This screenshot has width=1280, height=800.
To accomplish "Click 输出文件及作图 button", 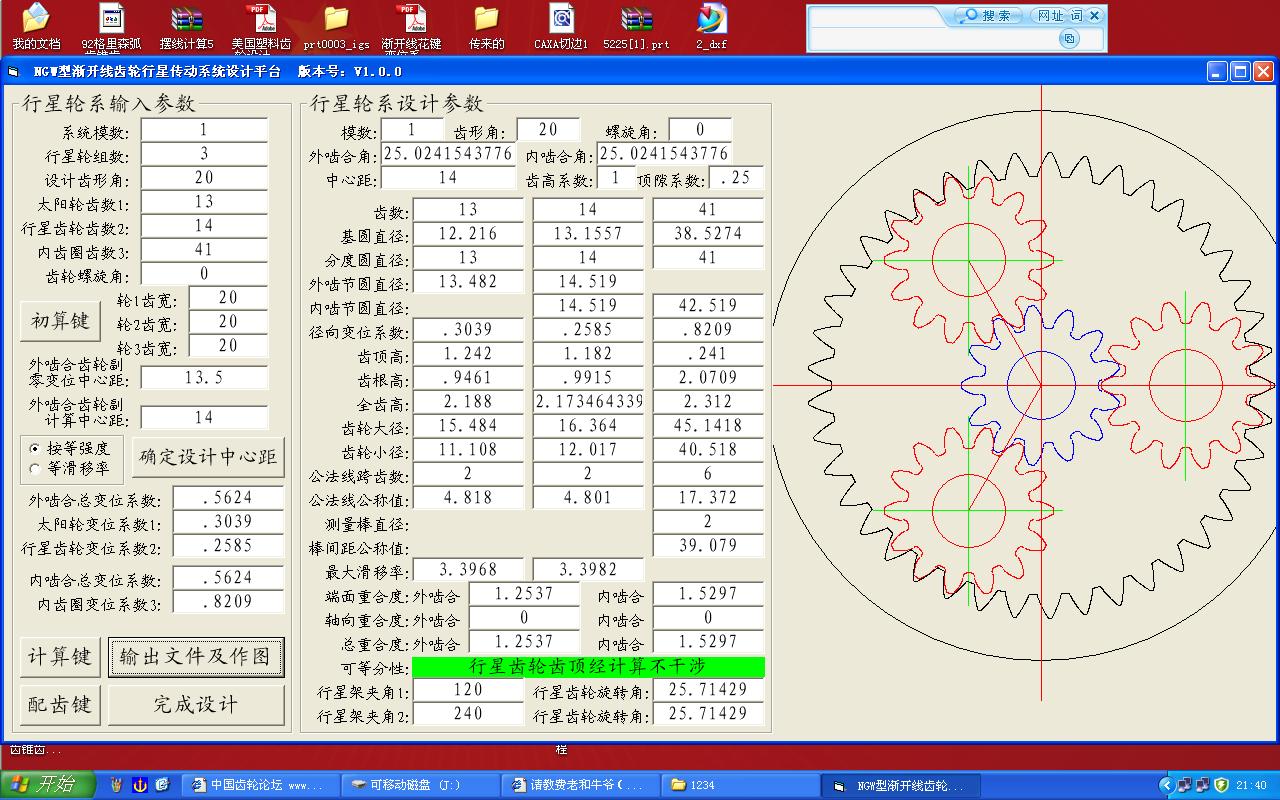I will [x=196, y=657].
